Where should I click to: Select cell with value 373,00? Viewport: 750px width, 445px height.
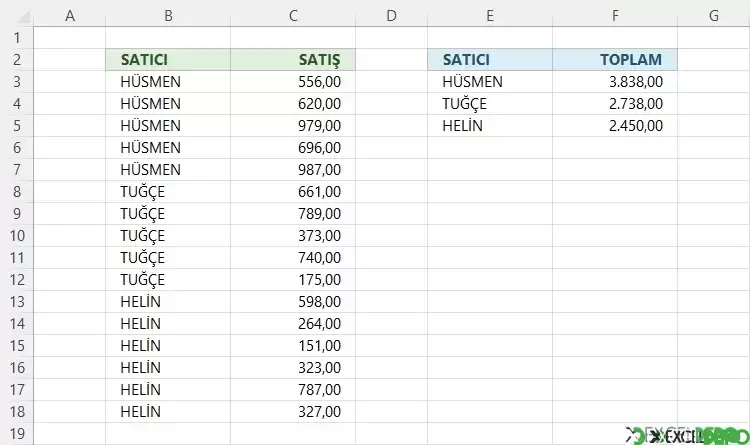pos(293,236)
